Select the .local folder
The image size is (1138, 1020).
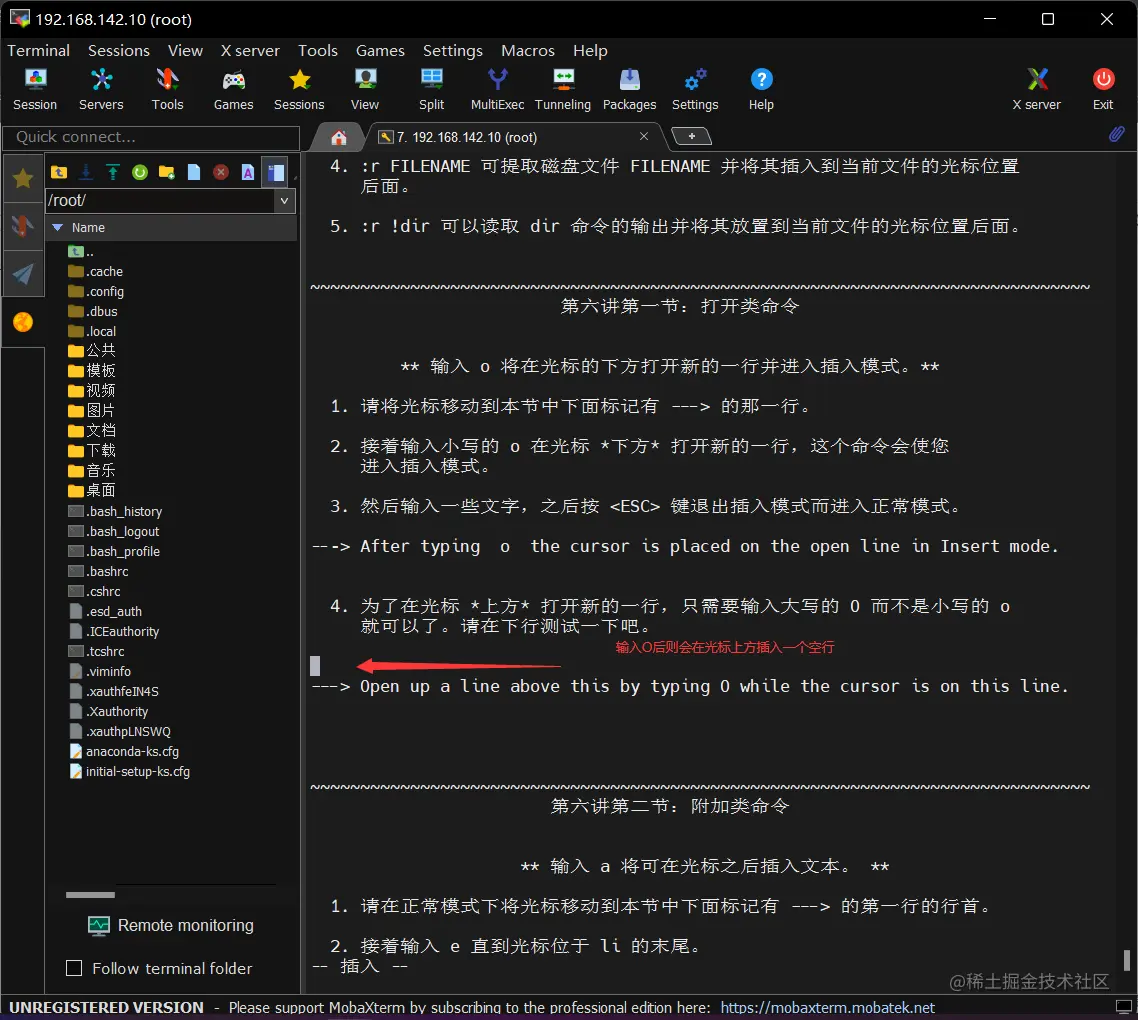coord(92,331)
